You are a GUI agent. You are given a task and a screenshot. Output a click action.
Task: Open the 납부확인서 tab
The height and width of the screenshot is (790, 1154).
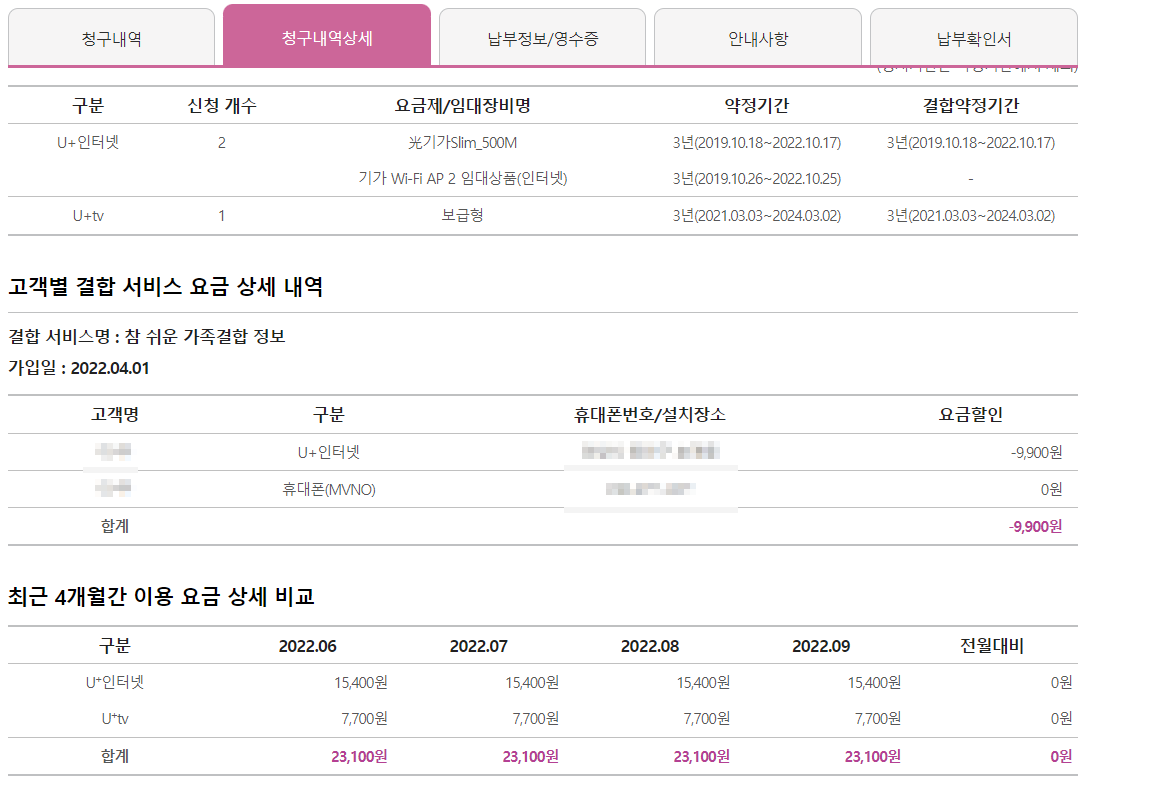click(x=973, y=39)
